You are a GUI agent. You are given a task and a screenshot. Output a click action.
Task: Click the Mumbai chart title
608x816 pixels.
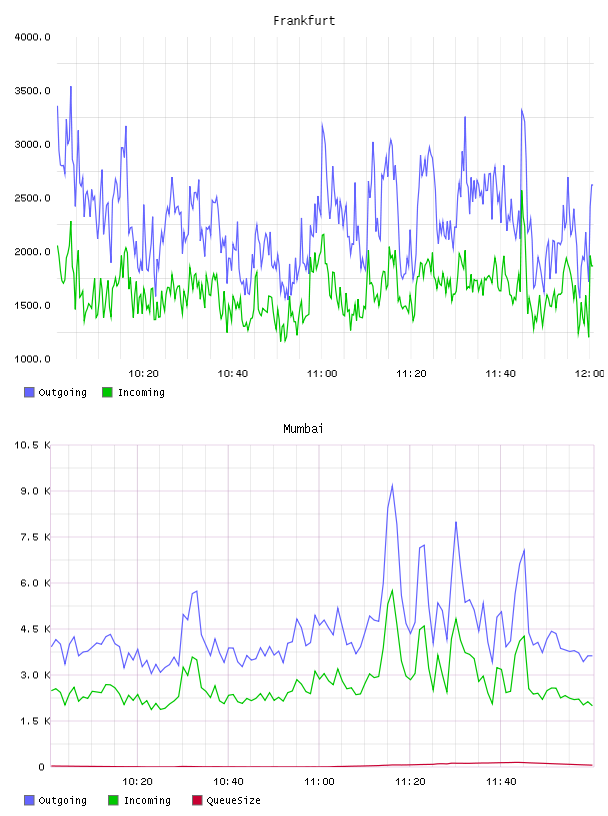[303, 429]
